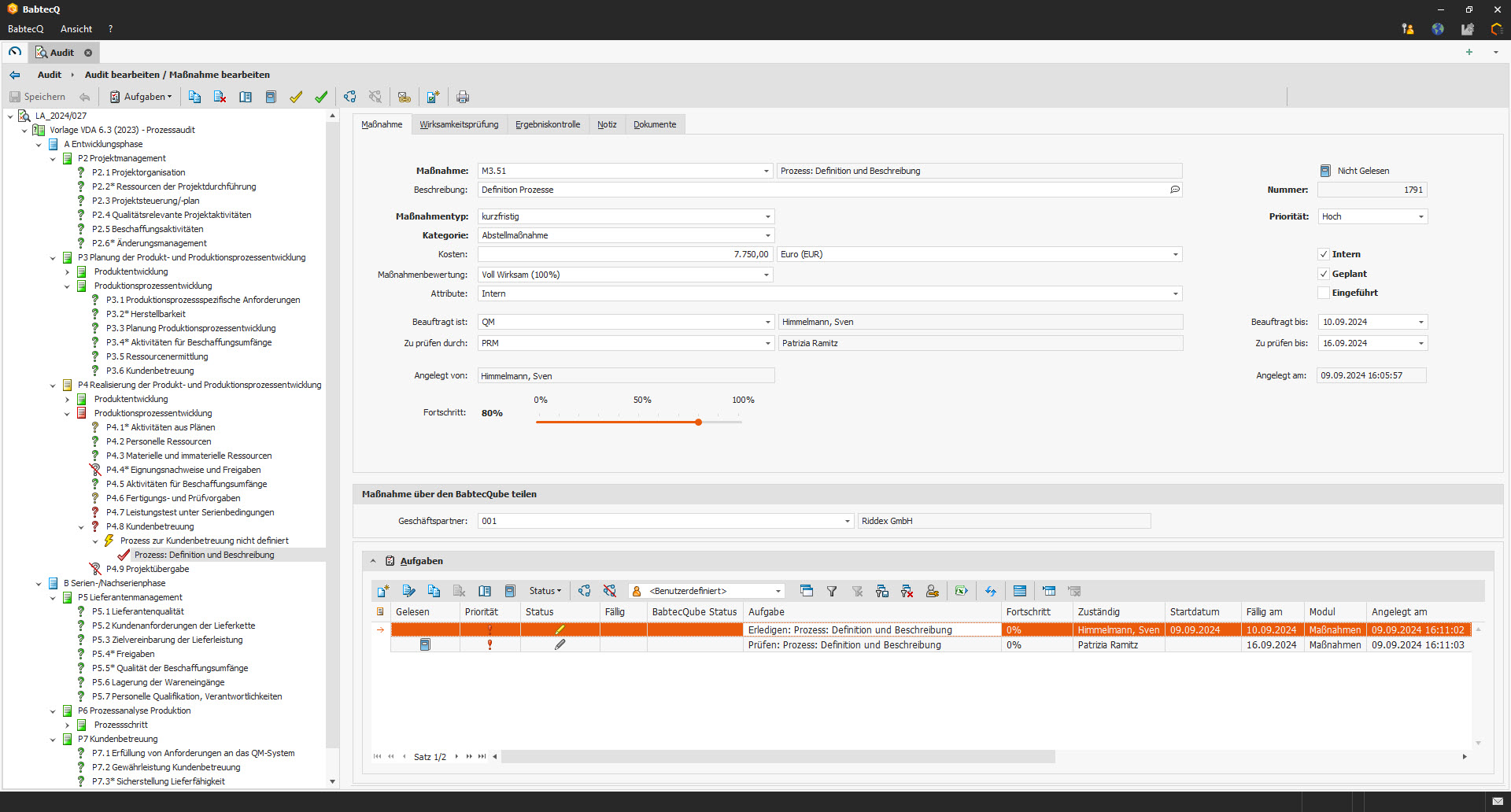Open the Maßnahmenbewertung dropdown
Viewport: 1511px width, 812px height.
point(767,275)
